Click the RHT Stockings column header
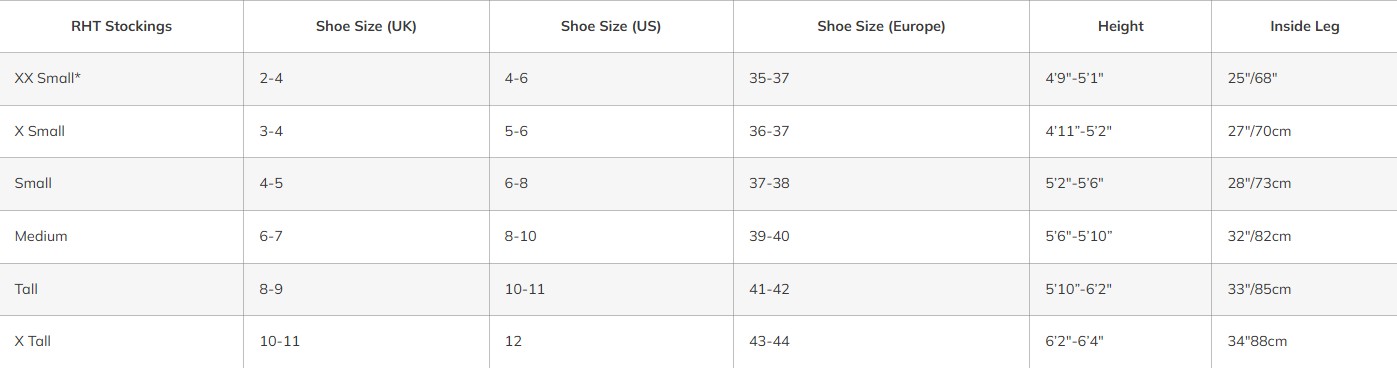Viewport: 1397px width, 368px height. tap(121, 27)
